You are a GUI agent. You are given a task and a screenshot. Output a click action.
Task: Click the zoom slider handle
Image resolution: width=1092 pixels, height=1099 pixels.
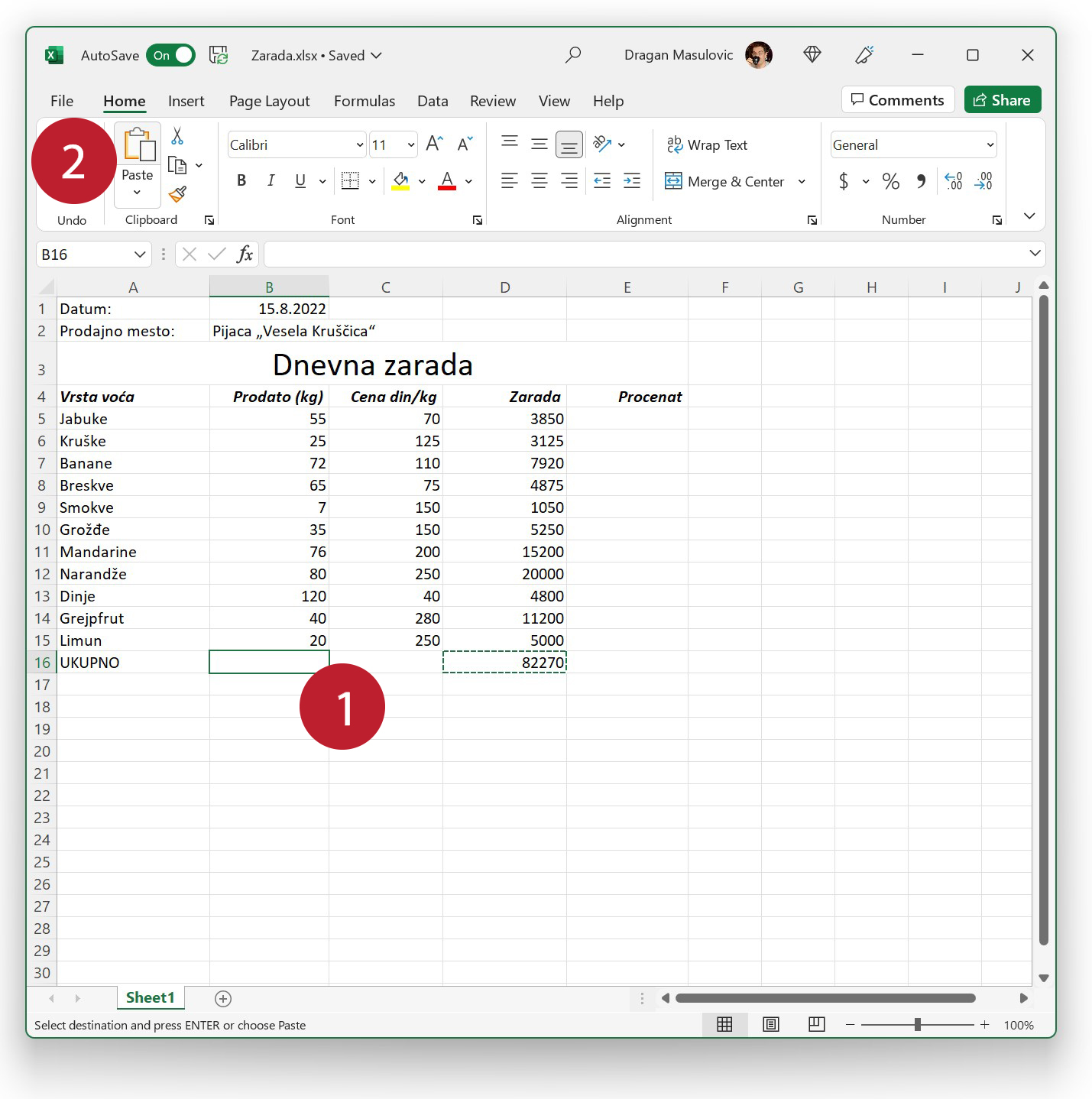[x=918, y=1024]
